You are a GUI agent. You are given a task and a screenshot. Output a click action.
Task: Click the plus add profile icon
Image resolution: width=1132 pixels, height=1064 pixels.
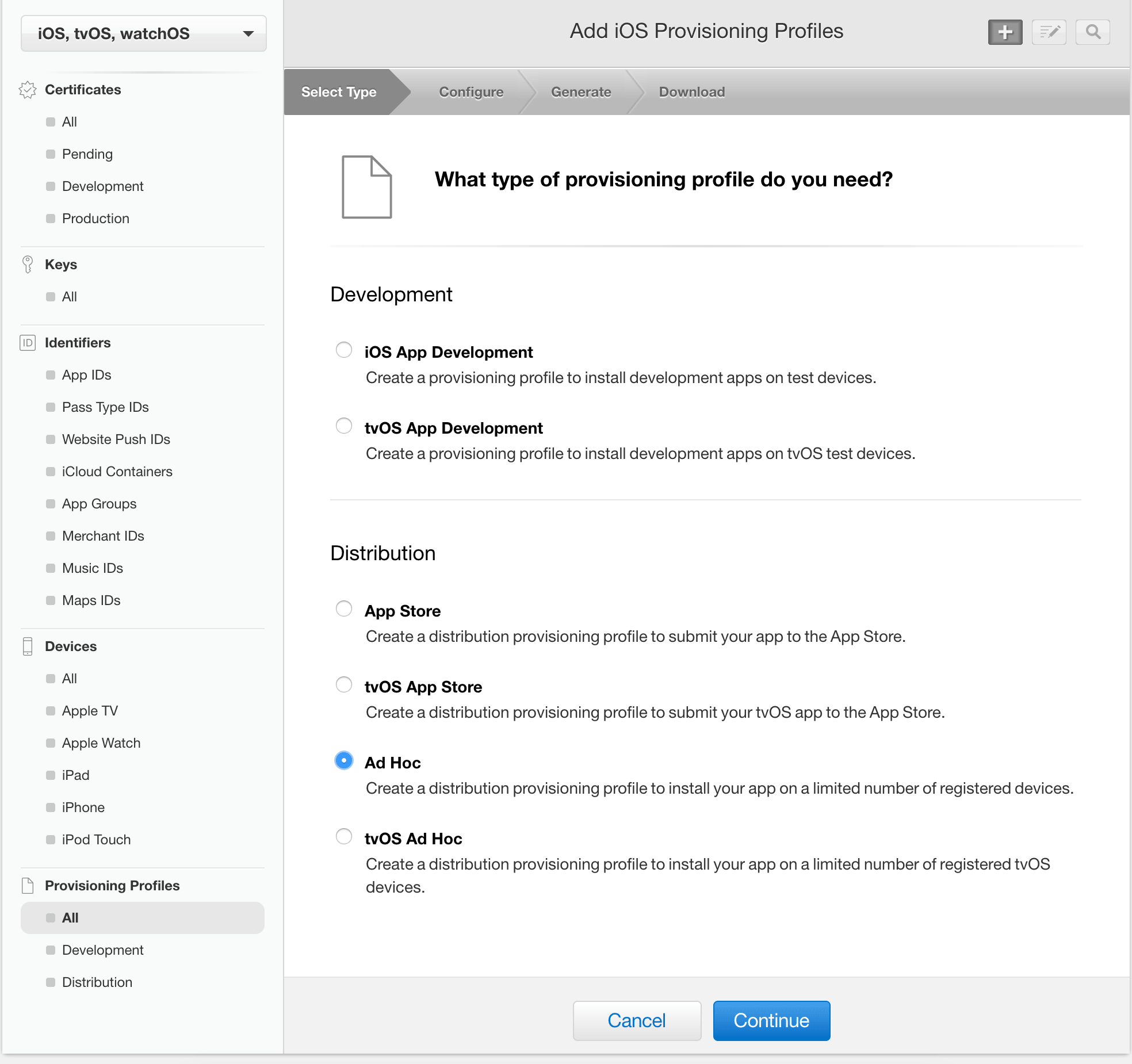1005,32
